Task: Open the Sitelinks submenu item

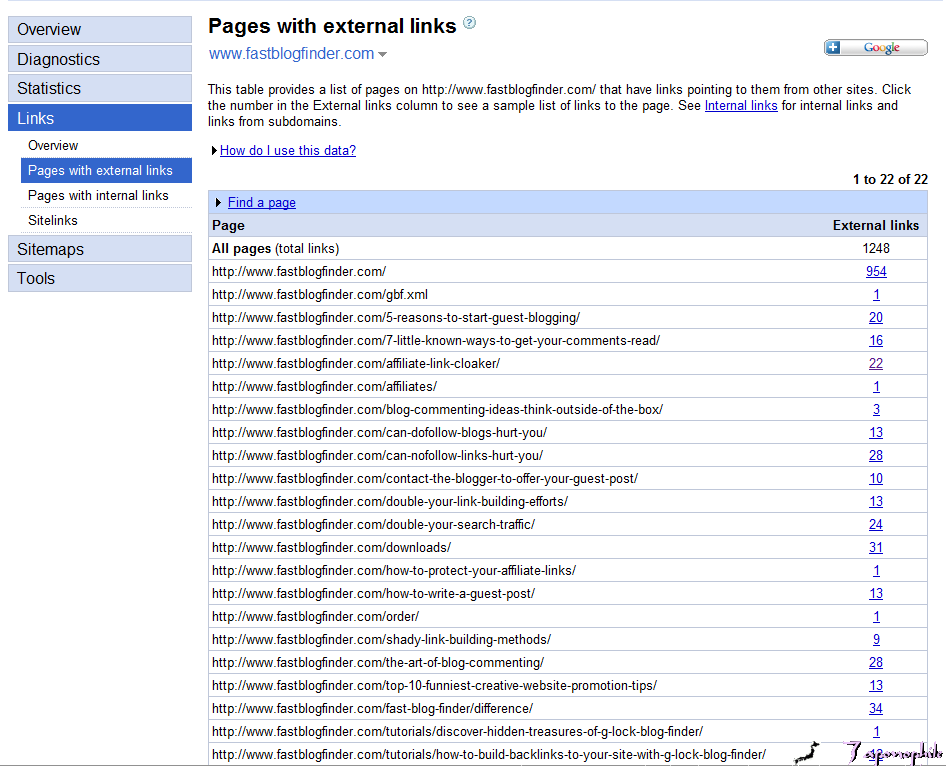Action: click(x=52, y=220)
